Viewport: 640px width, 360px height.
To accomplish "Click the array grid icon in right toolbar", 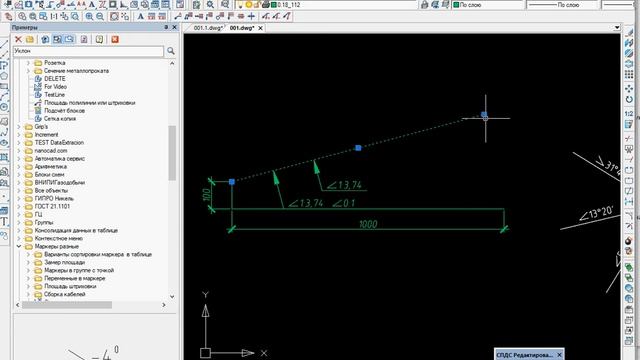I will (629, 75).
